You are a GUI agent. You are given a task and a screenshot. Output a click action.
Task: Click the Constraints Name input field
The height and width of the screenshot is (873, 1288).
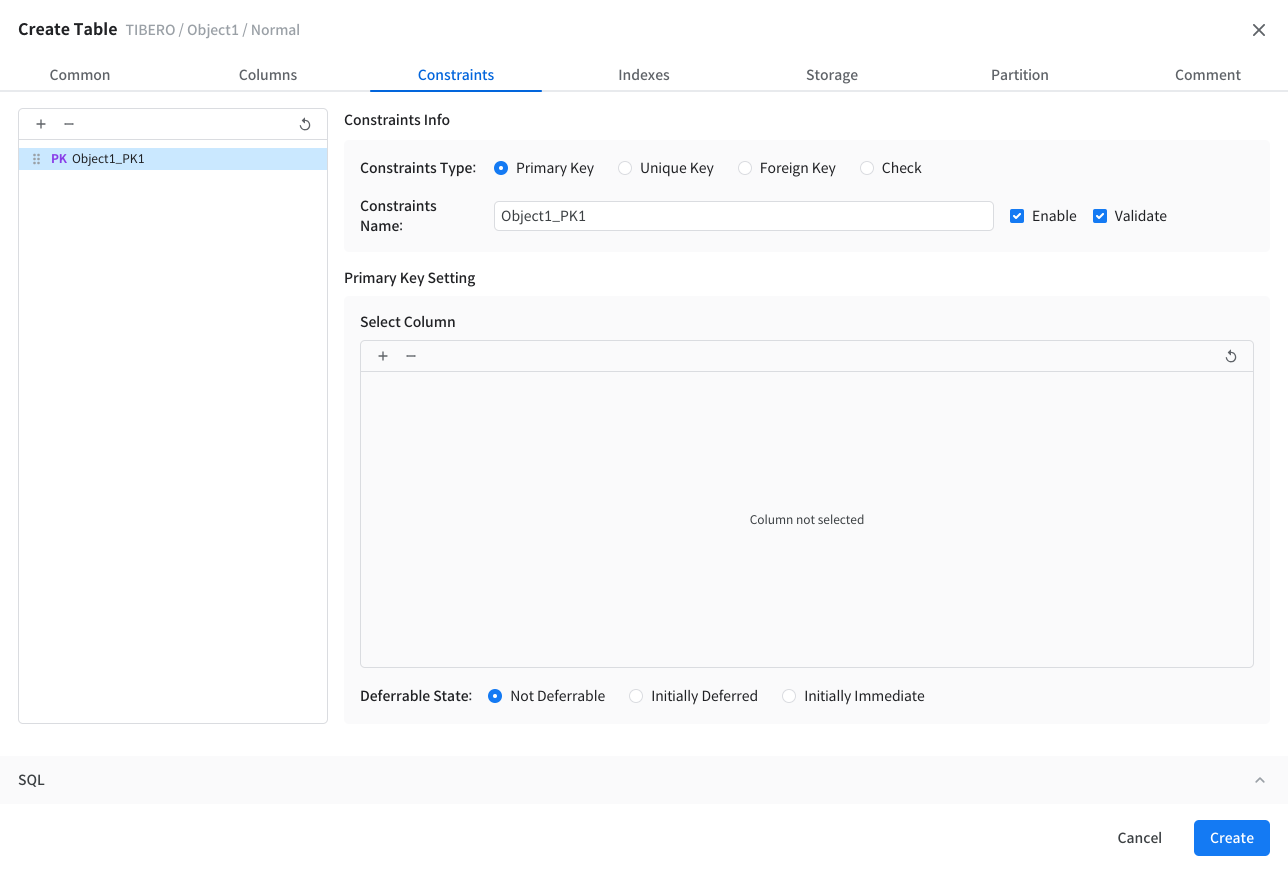click(x=743, y=216)
